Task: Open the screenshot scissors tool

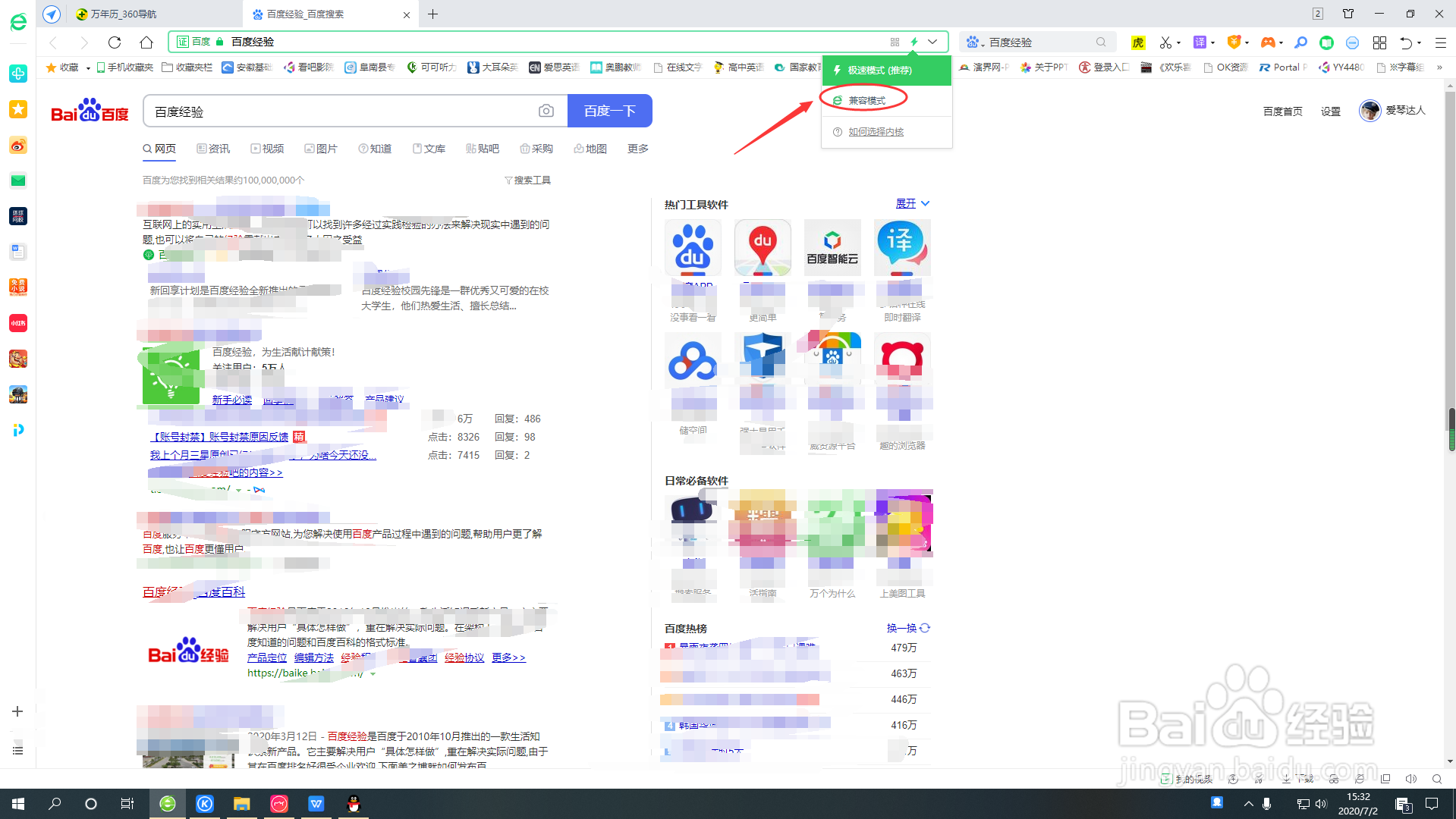Action: point(1165,42)
